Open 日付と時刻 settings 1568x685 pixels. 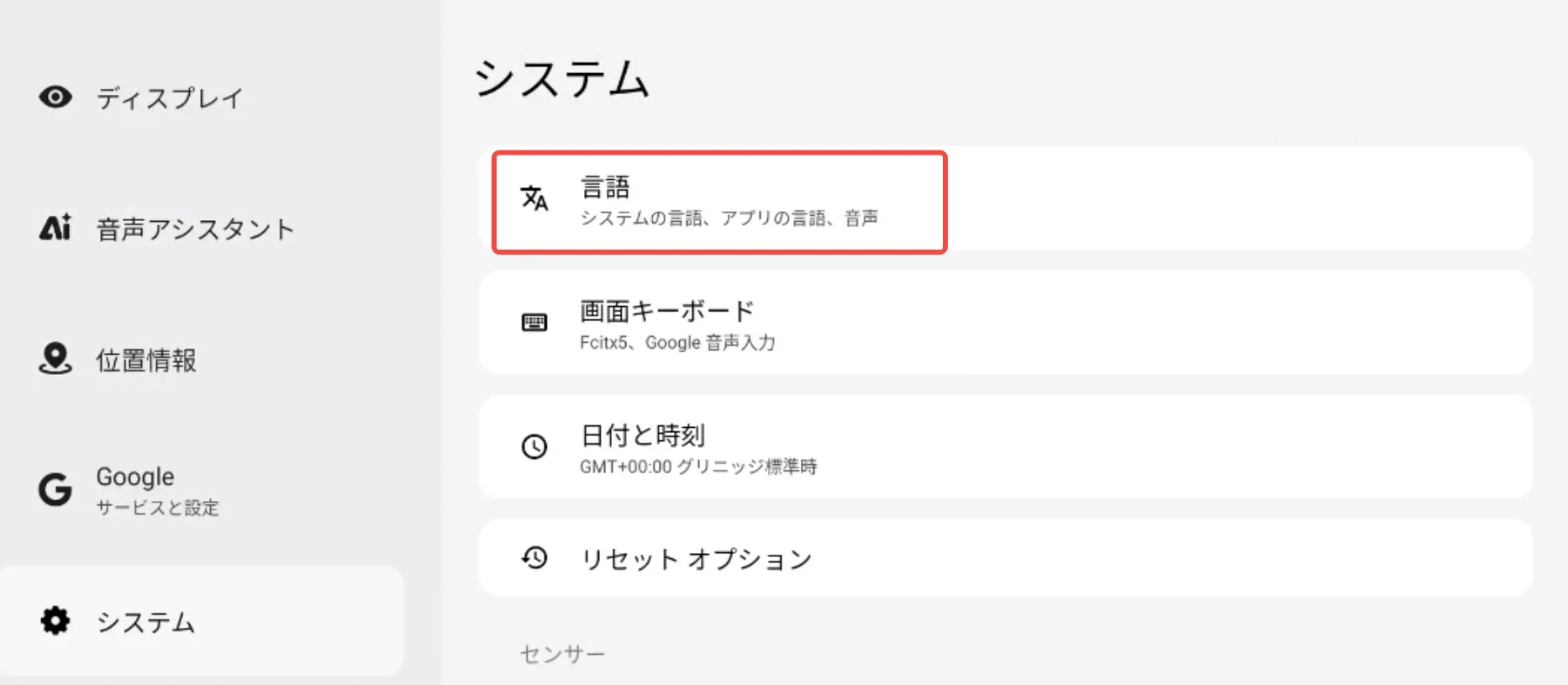pos(1005,447)
